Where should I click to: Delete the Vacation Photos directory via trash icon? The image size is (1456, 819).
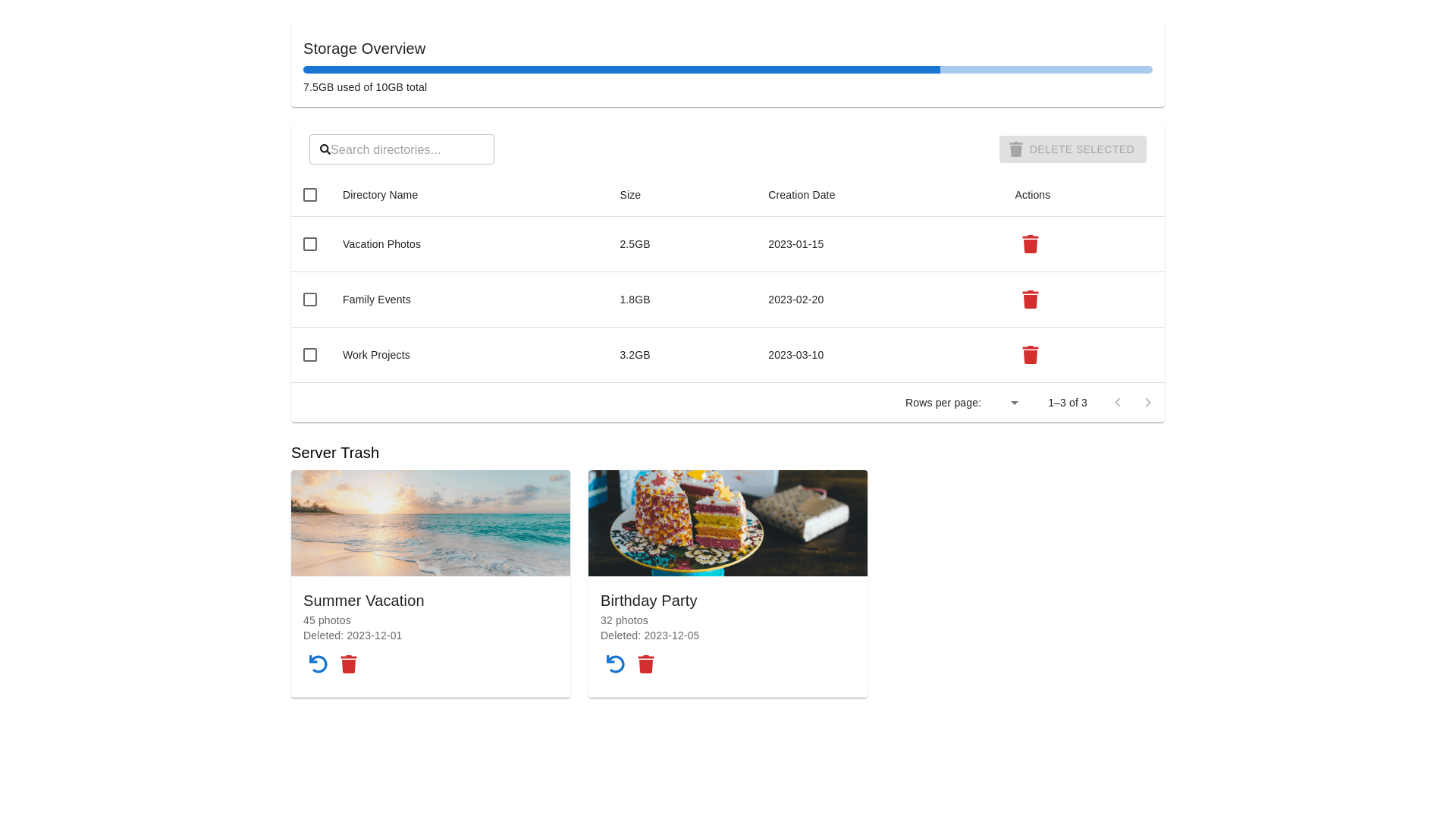tap(1030, 244)
